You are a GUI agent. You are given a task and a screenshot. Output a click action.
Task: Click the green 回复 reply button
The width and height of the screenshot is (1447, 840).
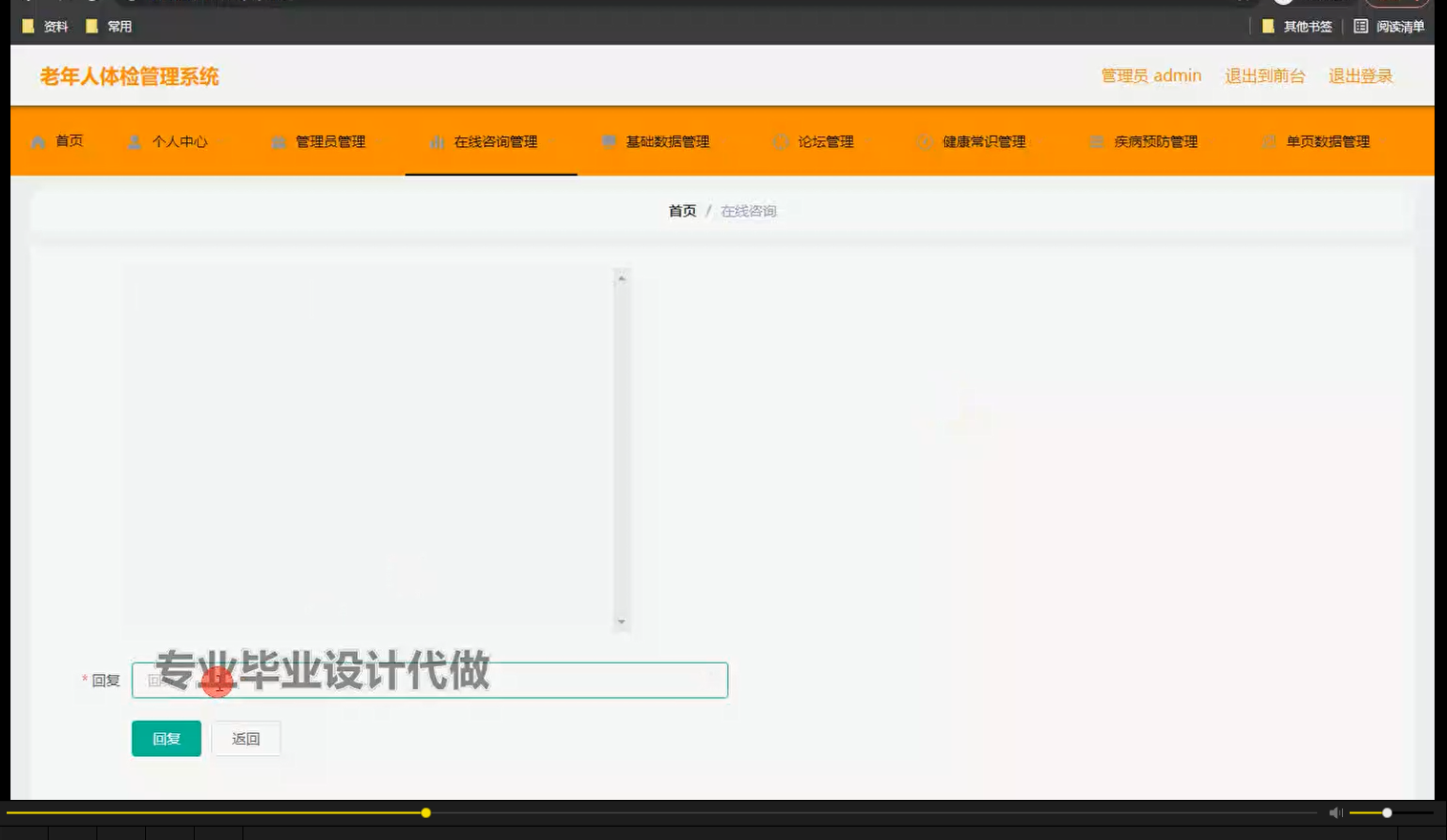[165, 738]
